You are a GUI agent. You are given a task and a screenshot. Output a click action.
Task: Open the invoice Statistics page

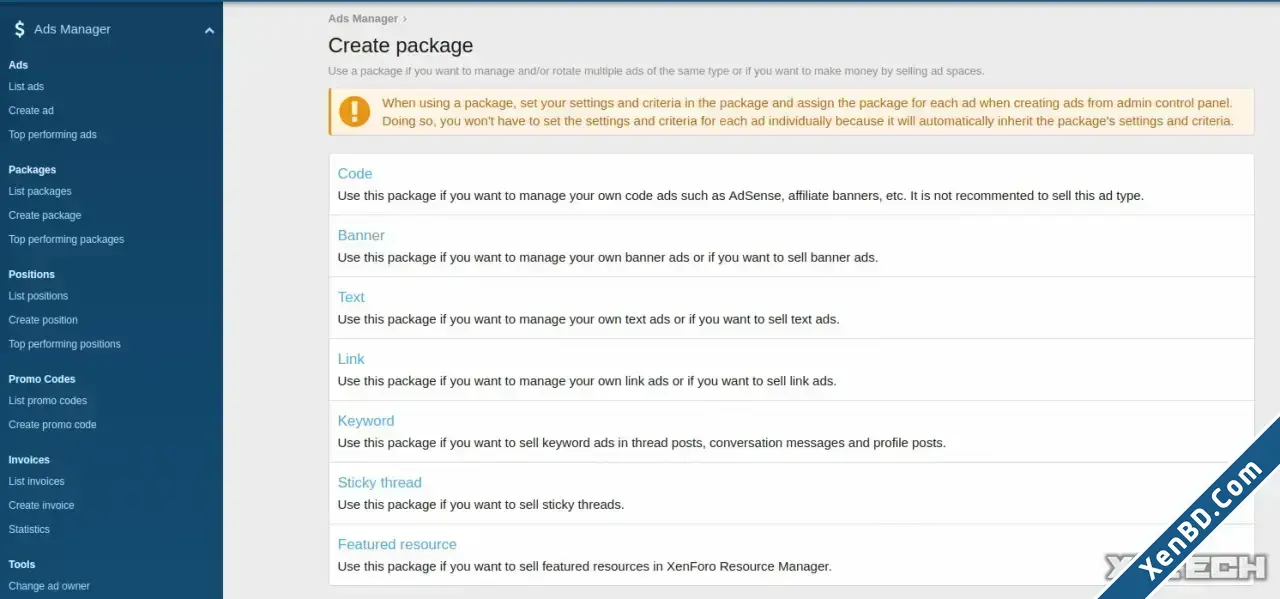[x=29, y=530]
